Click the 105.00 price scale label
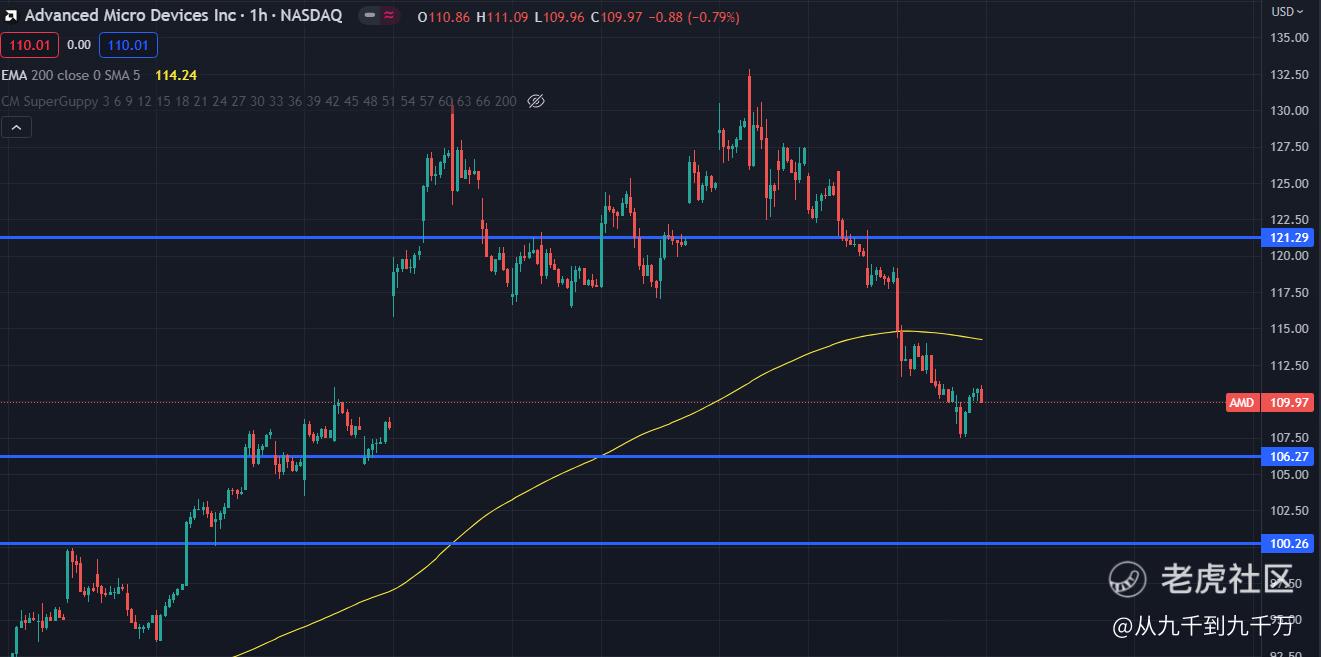This screenshot has height=657, width=1321. pyautogui.click(x=1289, y=474)
